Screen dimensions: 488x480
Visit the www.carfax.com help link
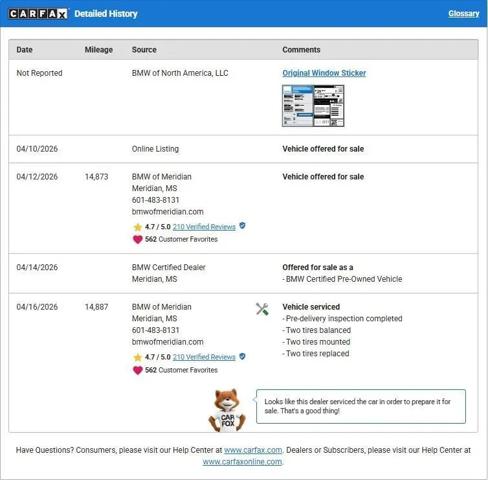click(x=253, y=450)
